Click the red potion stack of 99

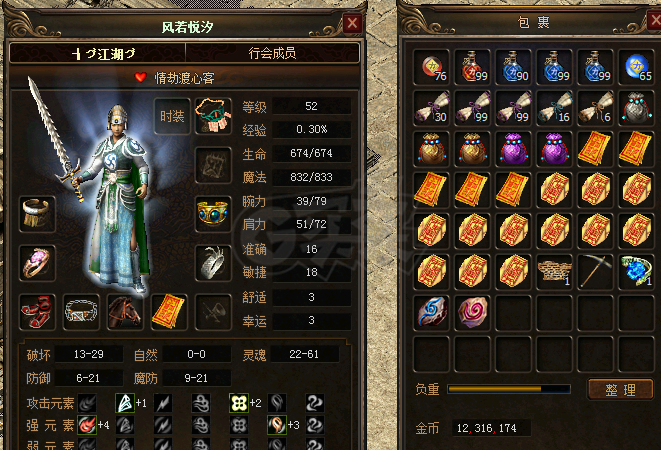pos(473,67)
